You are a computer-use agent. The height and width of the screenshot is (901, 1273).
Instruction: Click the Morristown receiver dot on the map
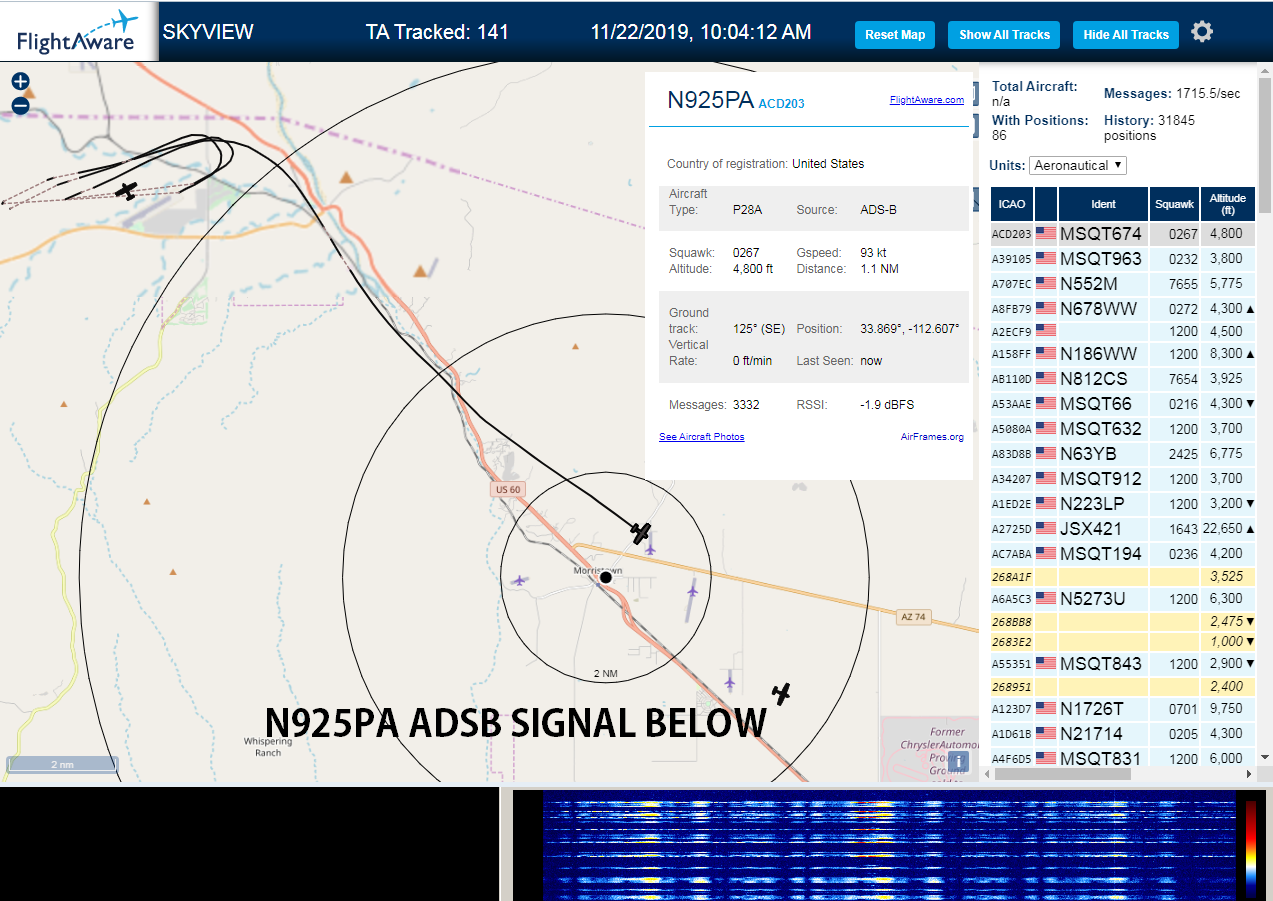tap(605, 577)
